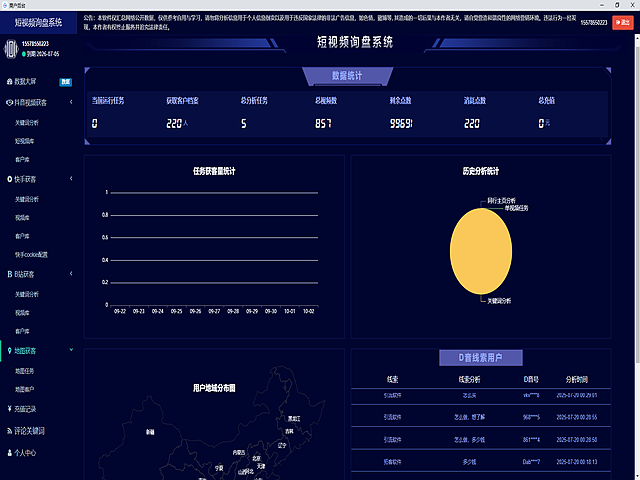
Task: Click the 数据统计 header tab
Action: coord(346,75)
